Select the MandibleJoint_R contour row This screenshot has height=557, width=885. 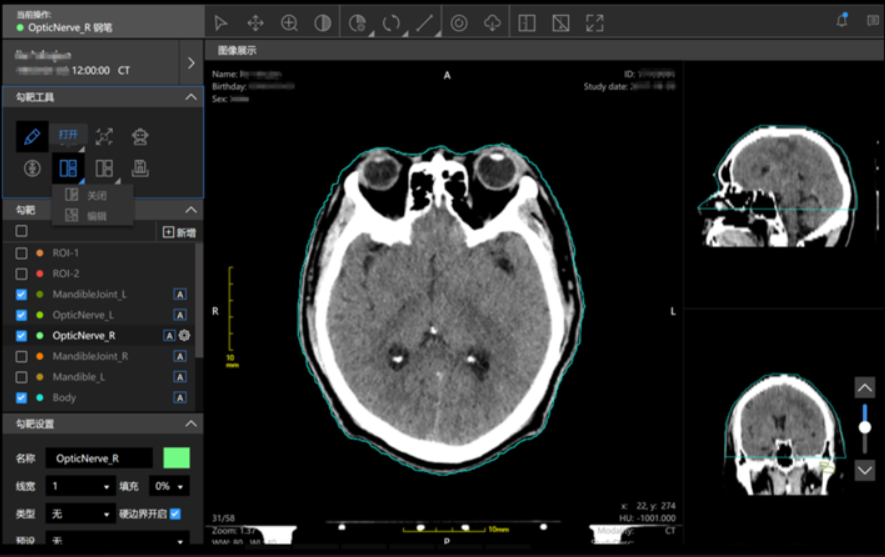tap(99, 356)
